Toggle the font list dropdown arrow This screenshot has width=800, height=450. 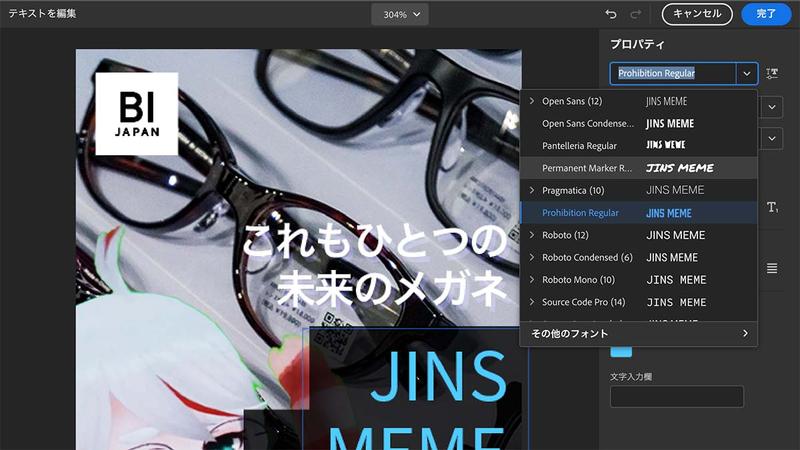(747, 73)
